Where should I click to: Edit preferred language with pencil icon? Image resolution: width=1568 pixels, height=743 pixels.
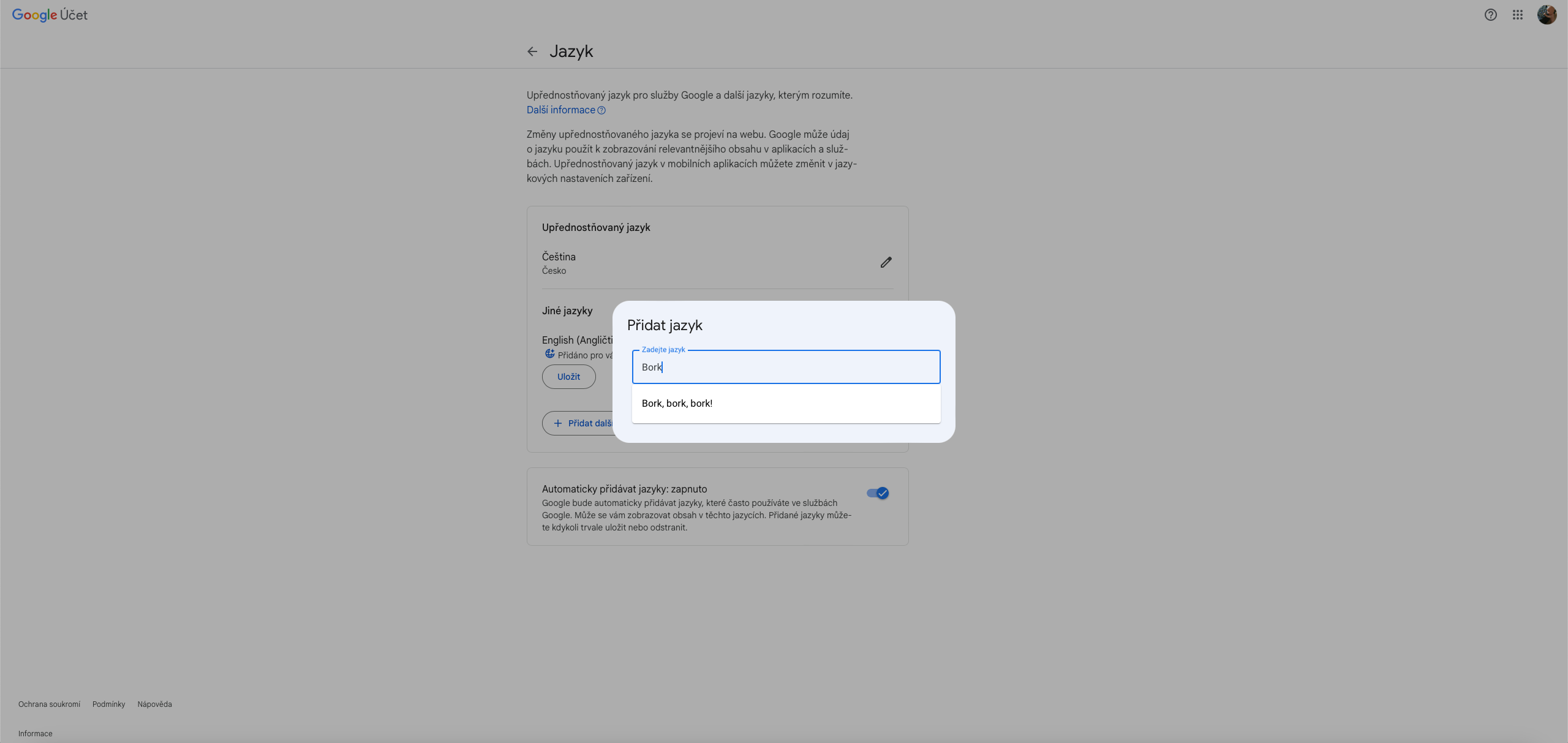pos(886,262)
